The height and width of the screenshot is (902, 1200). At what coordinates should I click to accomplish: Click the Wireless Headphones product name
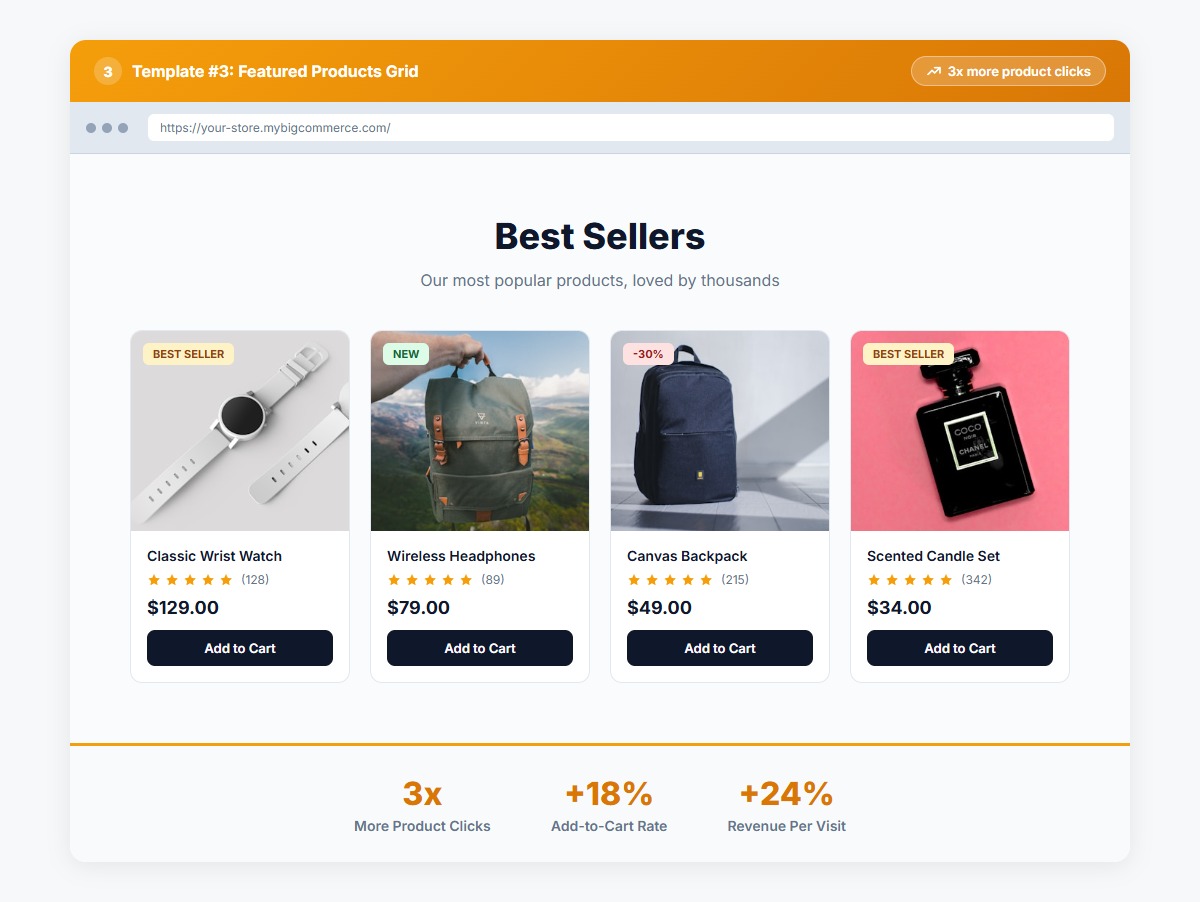pyautogui.click(x=462, y=556)
